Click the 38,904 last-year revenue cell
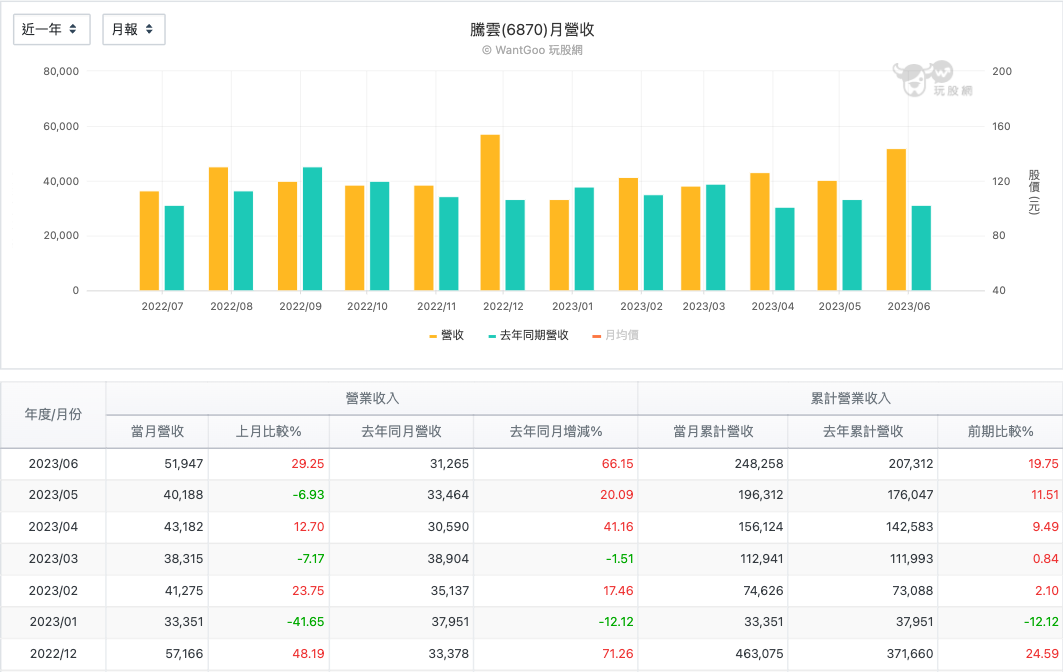The height and width of the screenshot is (672, 1063). (401, 559)
